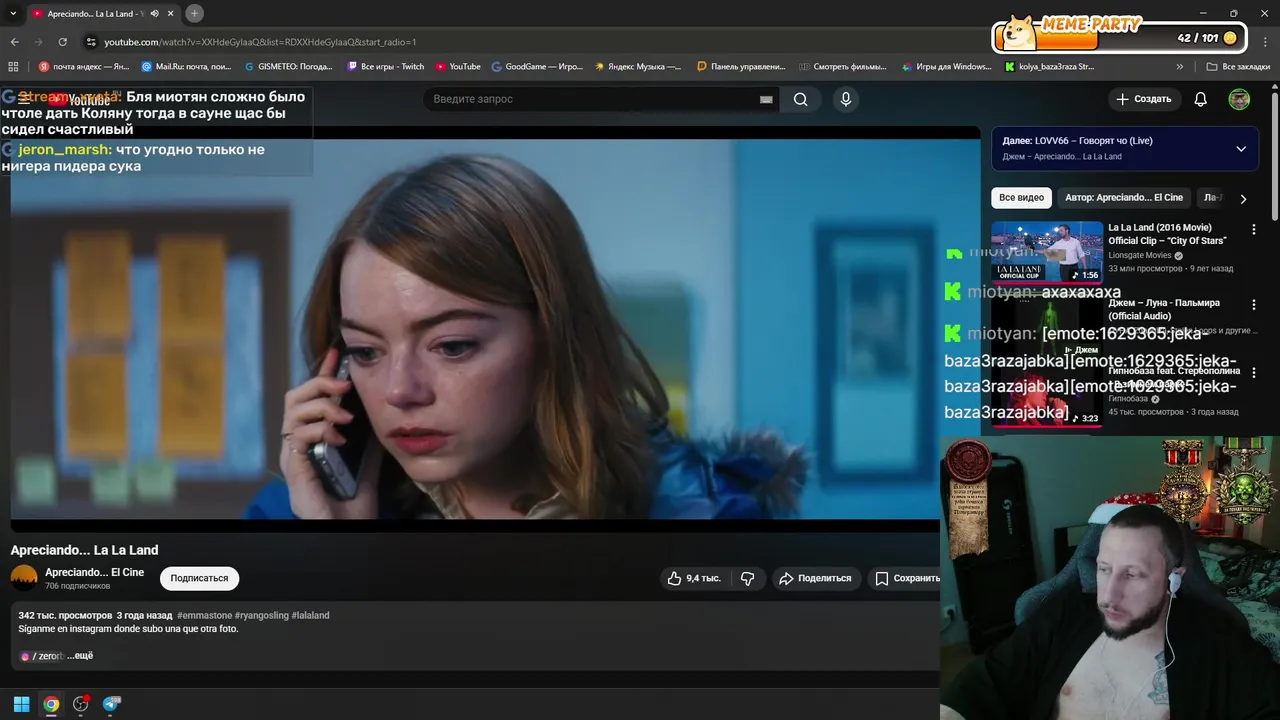The width and height of the screenshot is (1280, 720).
Task: Open a new browser tab with plus
Action: (x=194, y=13)
